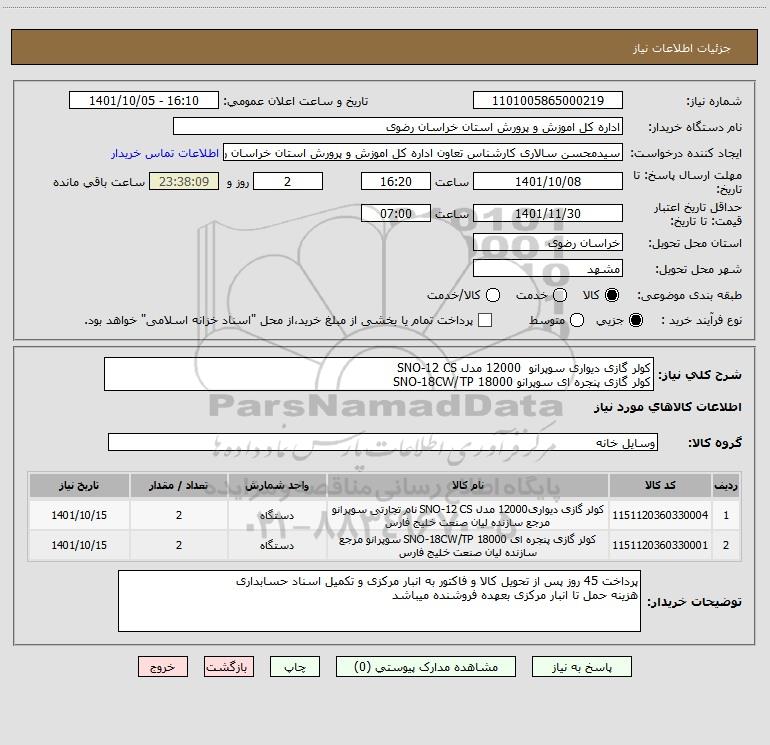Open مشاهده مدارک پیوستی (0) button
Image resolution: width=770 pixels, height=745 pixels.
tap(426, 667)
